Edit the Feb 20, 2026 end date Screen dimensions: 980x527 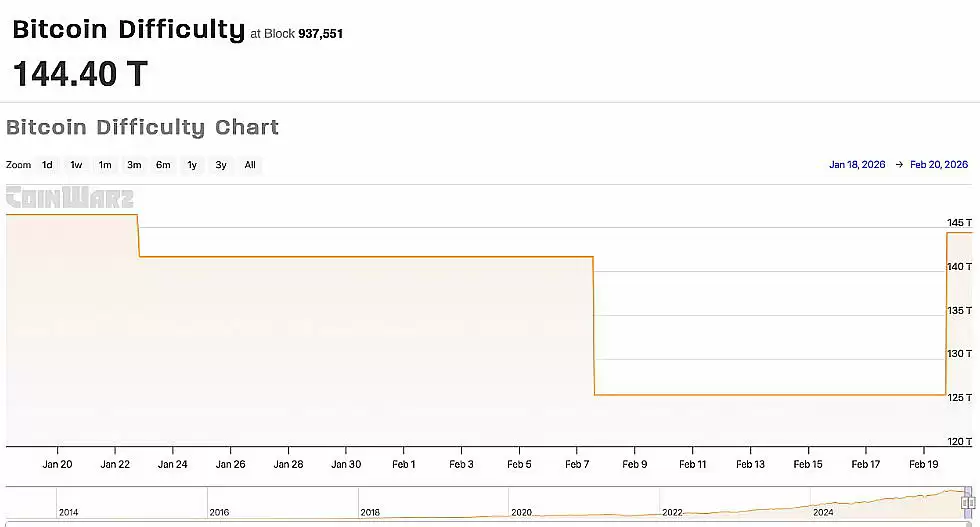coord(938,165)
